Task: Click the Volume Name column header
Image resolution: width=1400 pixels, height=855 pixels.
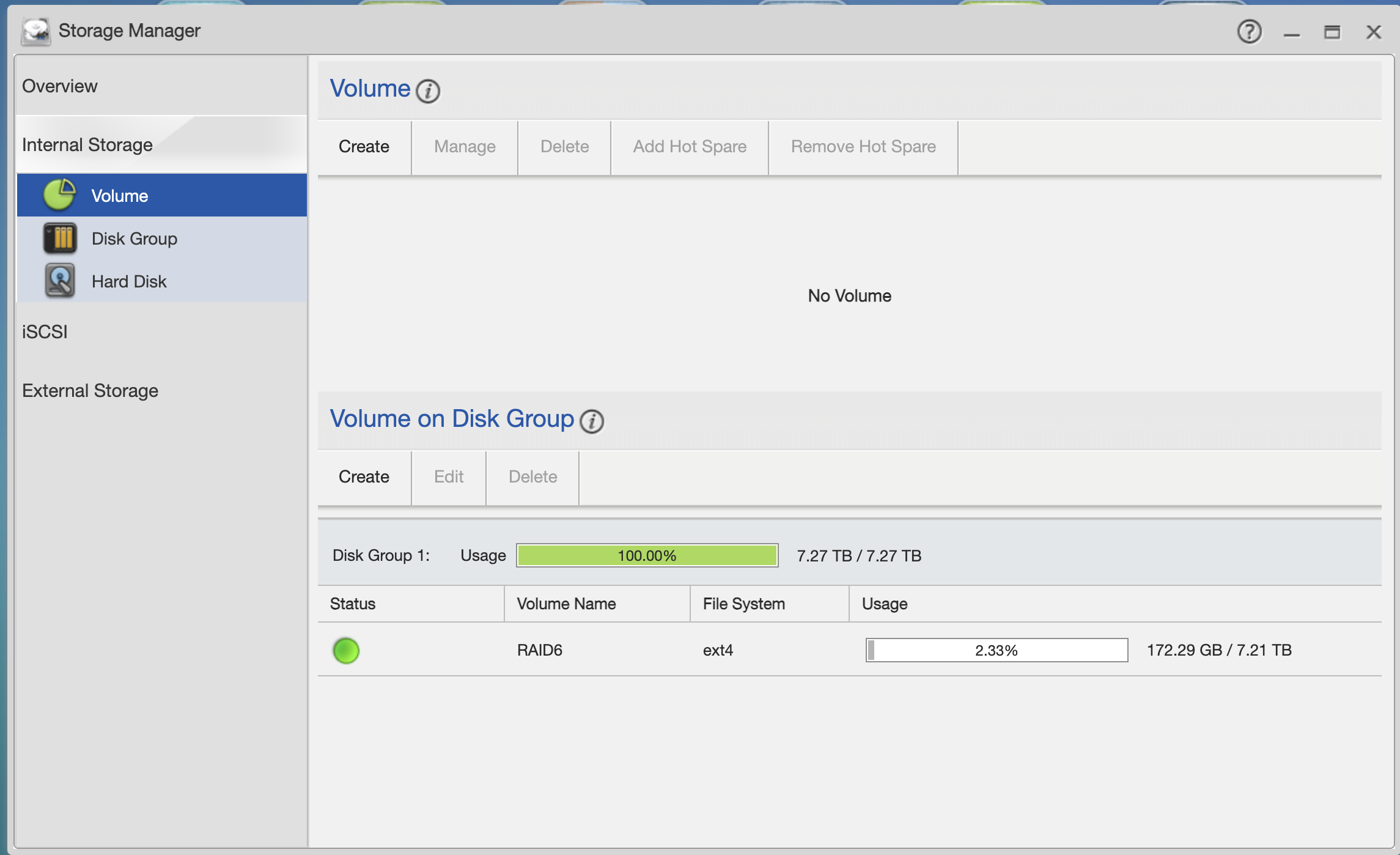Action: tap(566, 604)
